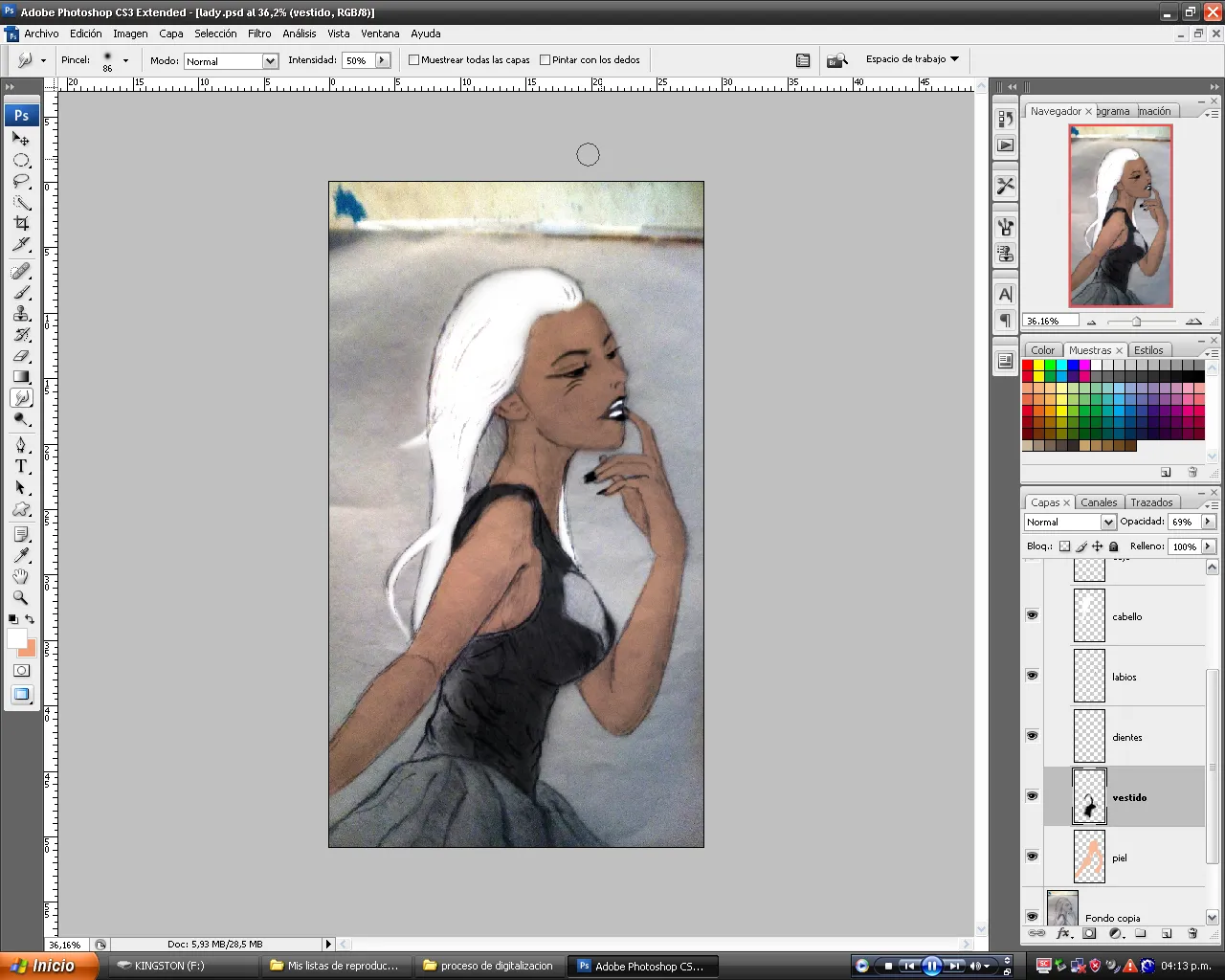Viewport: 1225px width, 980px height.
Task: Open the tool preset picker arrow
Action: point(43,60)
